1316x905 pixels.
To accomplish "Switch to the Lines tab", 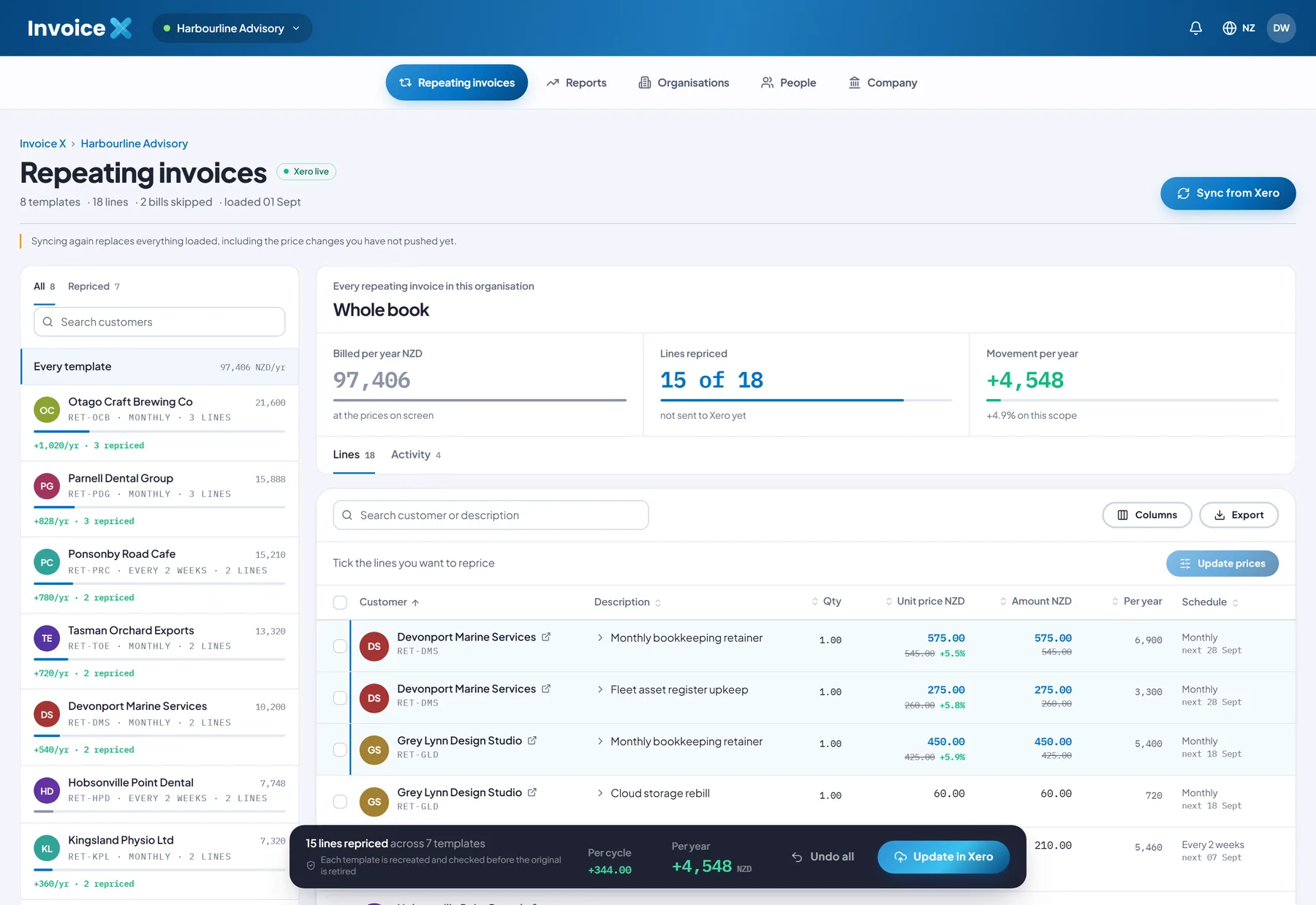I will click(x=354, y=455).
